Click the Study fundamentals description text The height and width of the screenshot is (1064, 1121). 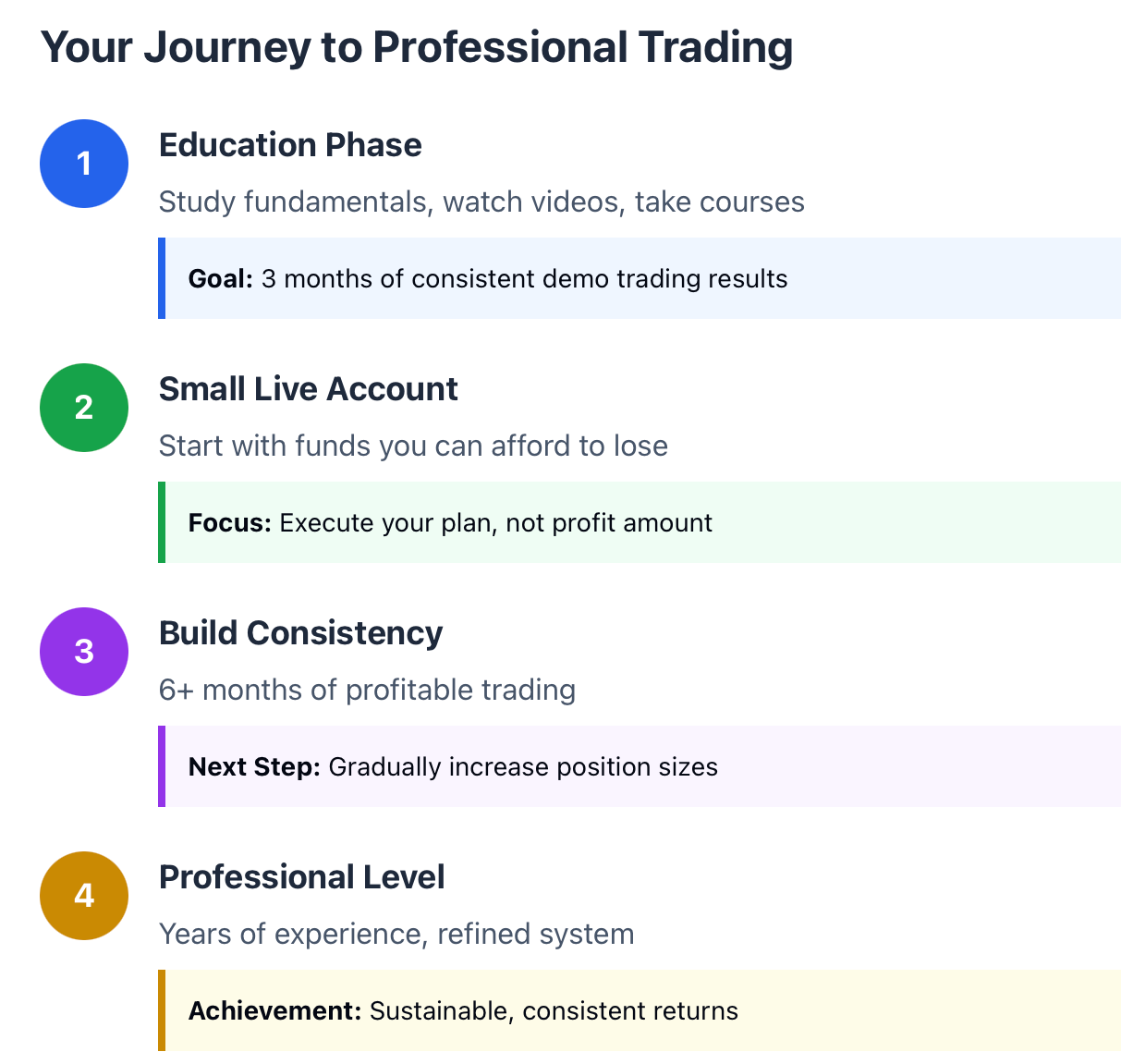pyautogui.click(x=481, y=202)
